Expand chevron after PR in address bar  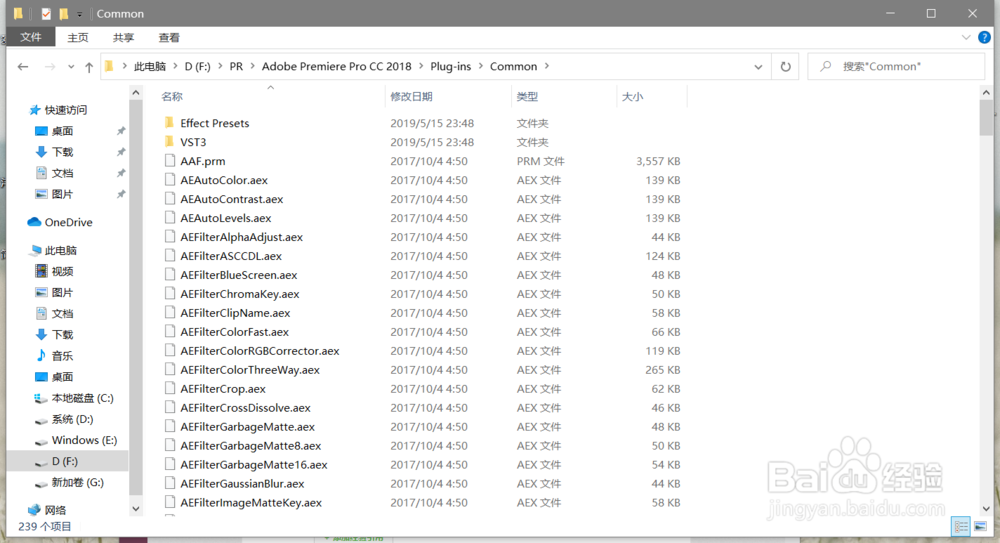(252, 66)
